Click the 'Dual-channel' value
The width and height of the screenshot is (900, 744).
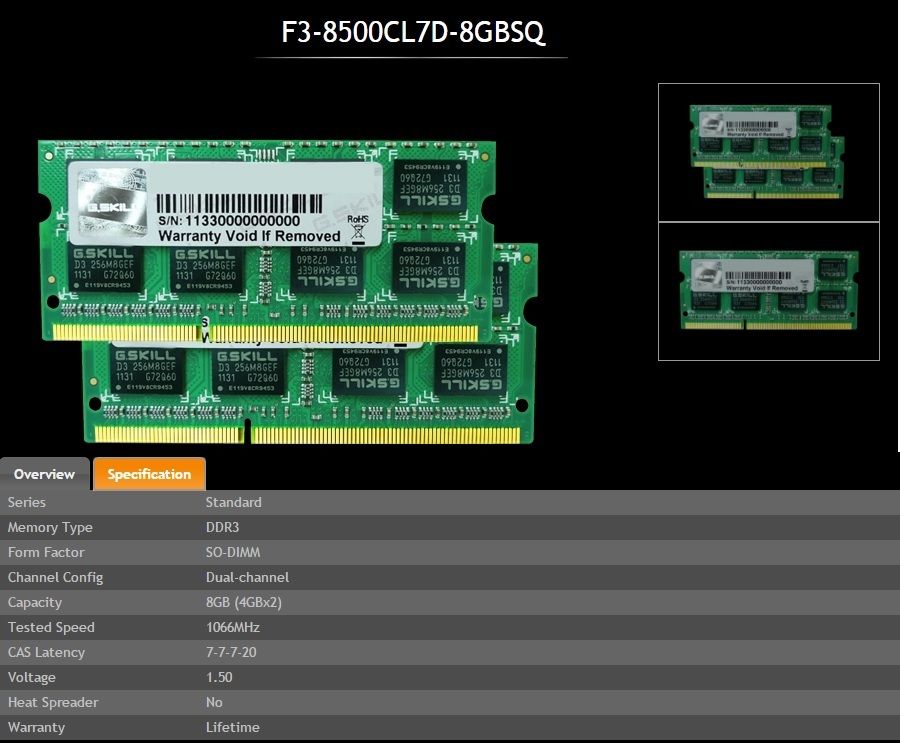tap(247, 577)
